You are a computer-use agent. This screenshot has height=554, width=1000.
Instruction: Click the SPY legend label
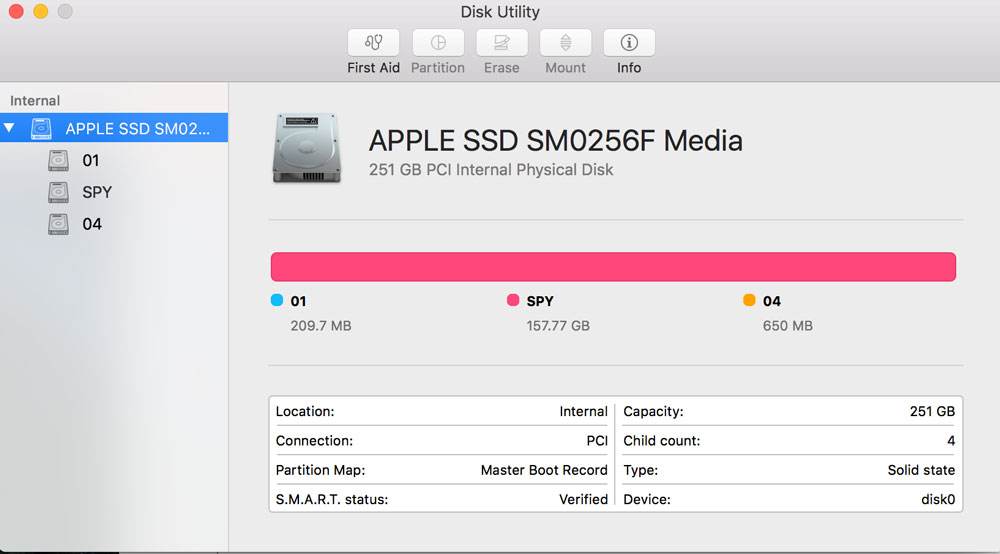(540, 301)
